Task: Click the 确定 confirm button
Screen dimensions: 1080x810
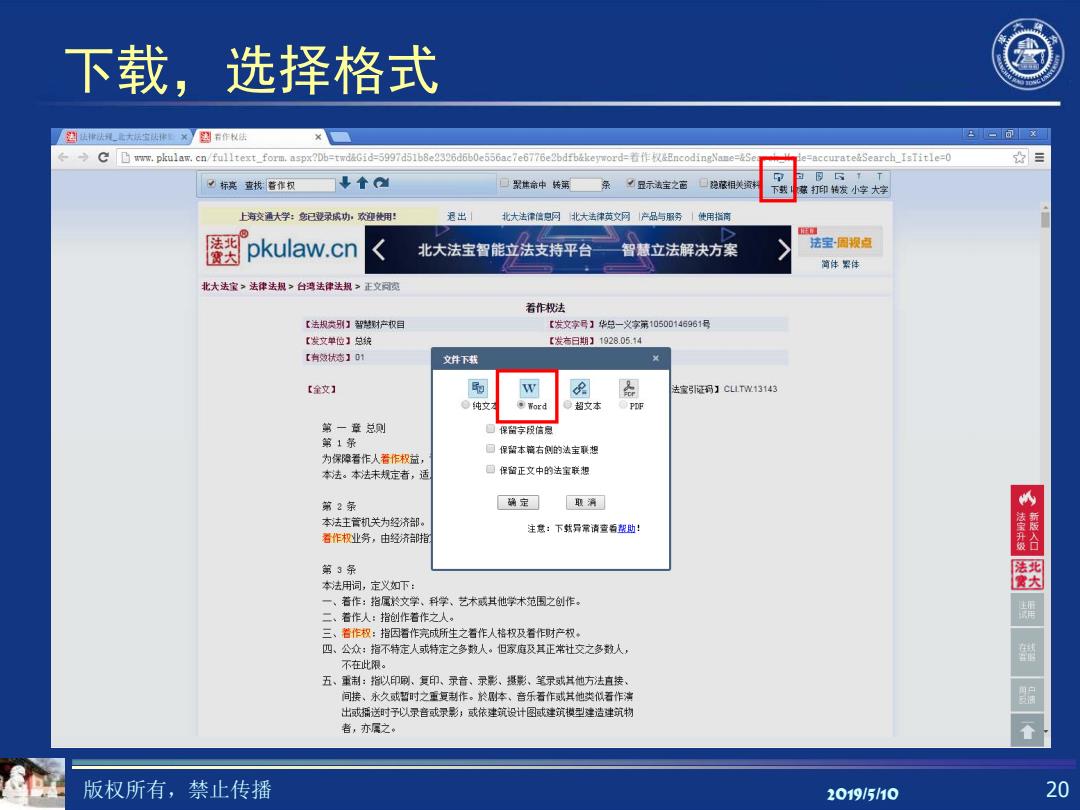Action: [517, 503]
